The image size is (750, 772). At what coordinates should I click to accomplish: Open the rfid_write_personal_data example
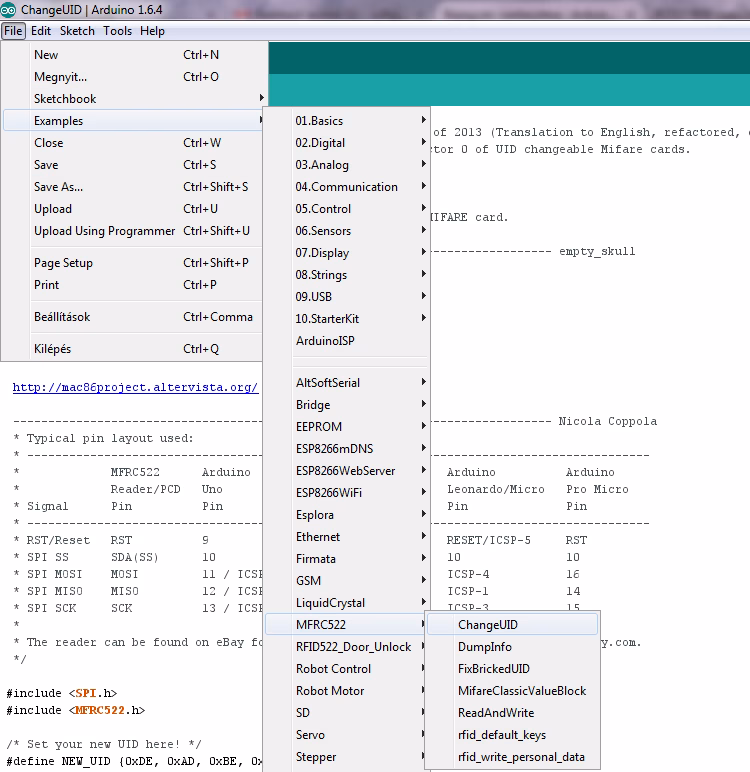coord(521,757)
